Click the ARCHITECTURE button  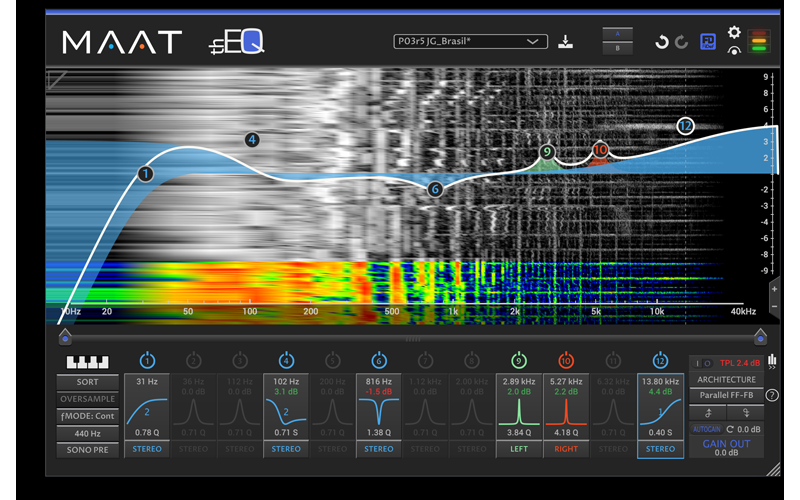coord(727,380)
